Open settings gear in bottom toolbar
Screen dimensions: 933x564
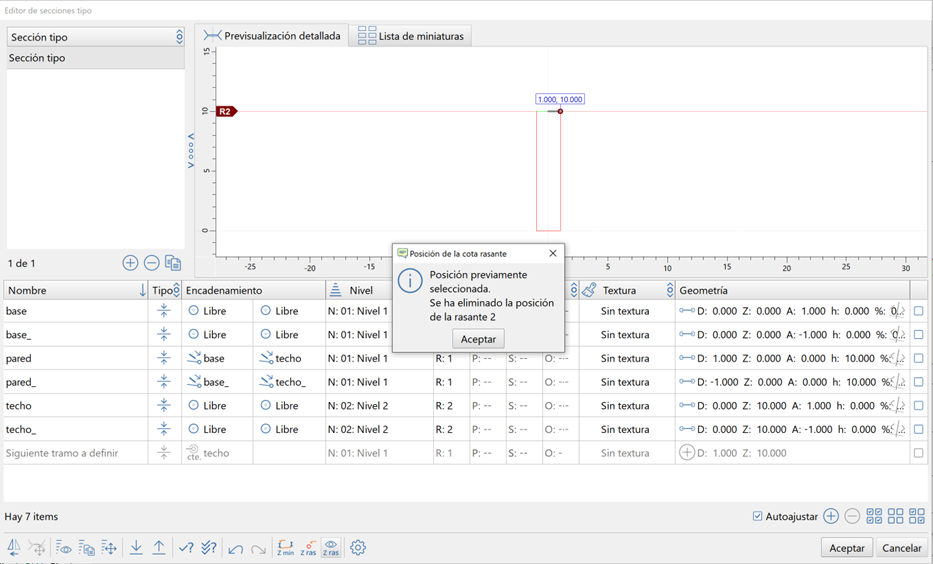click(x=358, y=548)
